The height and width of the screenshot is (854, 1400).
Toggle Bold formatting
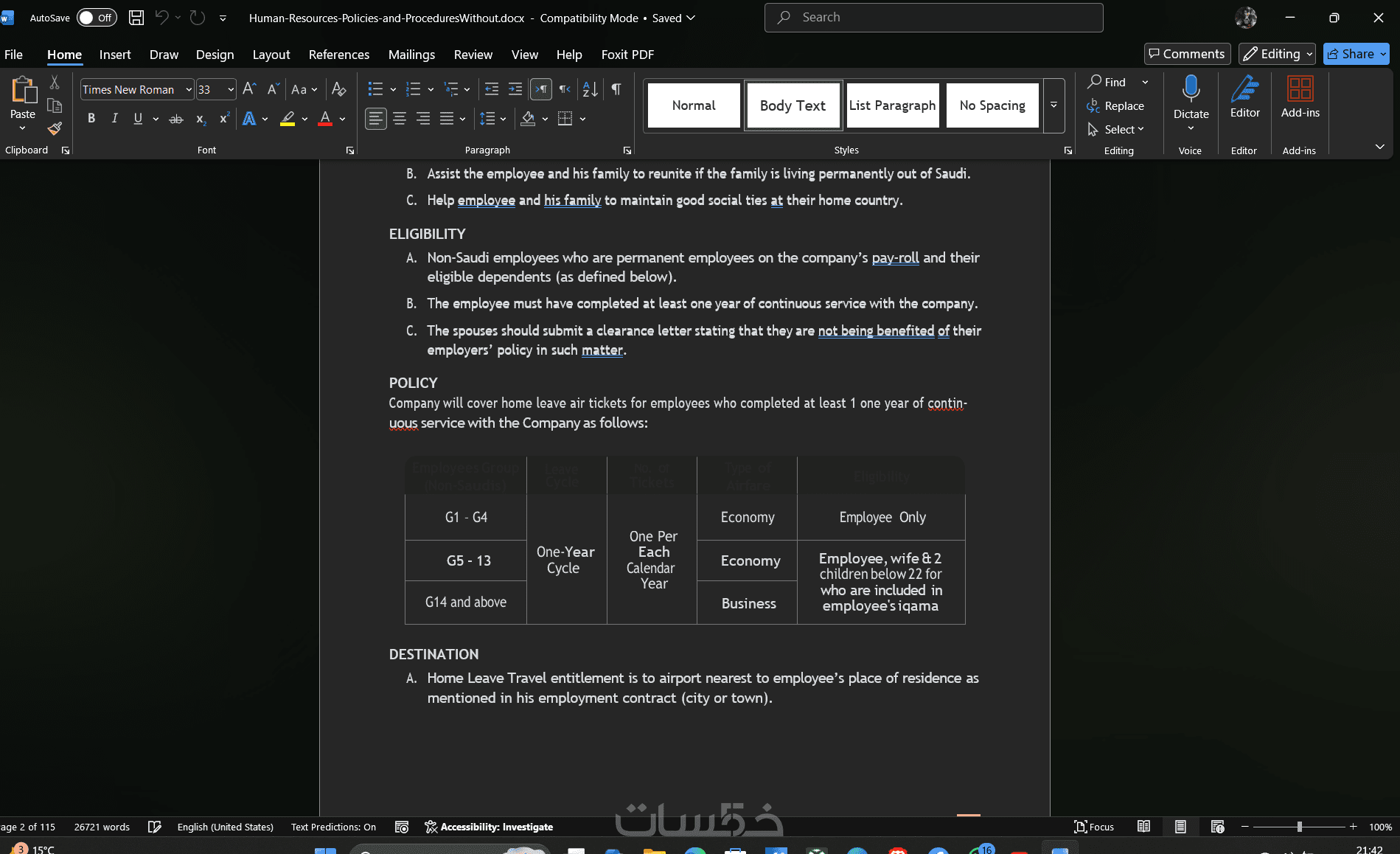[91, 119]
